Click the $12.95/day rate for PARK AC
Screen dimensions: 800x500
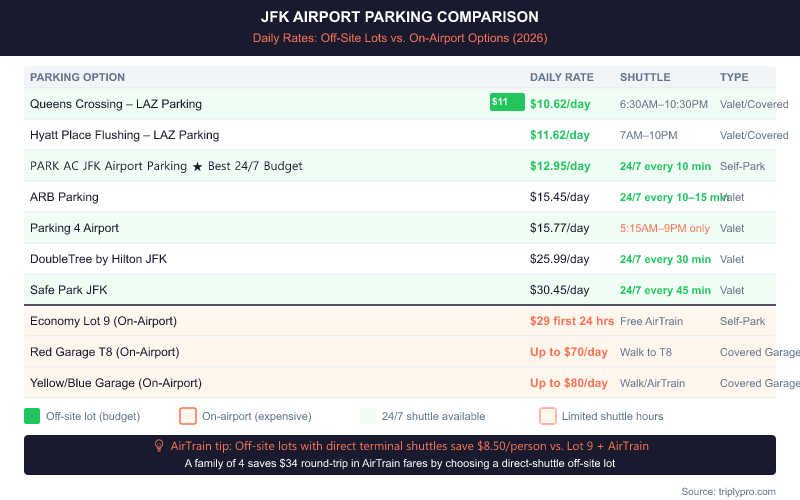tap(560, 166)
